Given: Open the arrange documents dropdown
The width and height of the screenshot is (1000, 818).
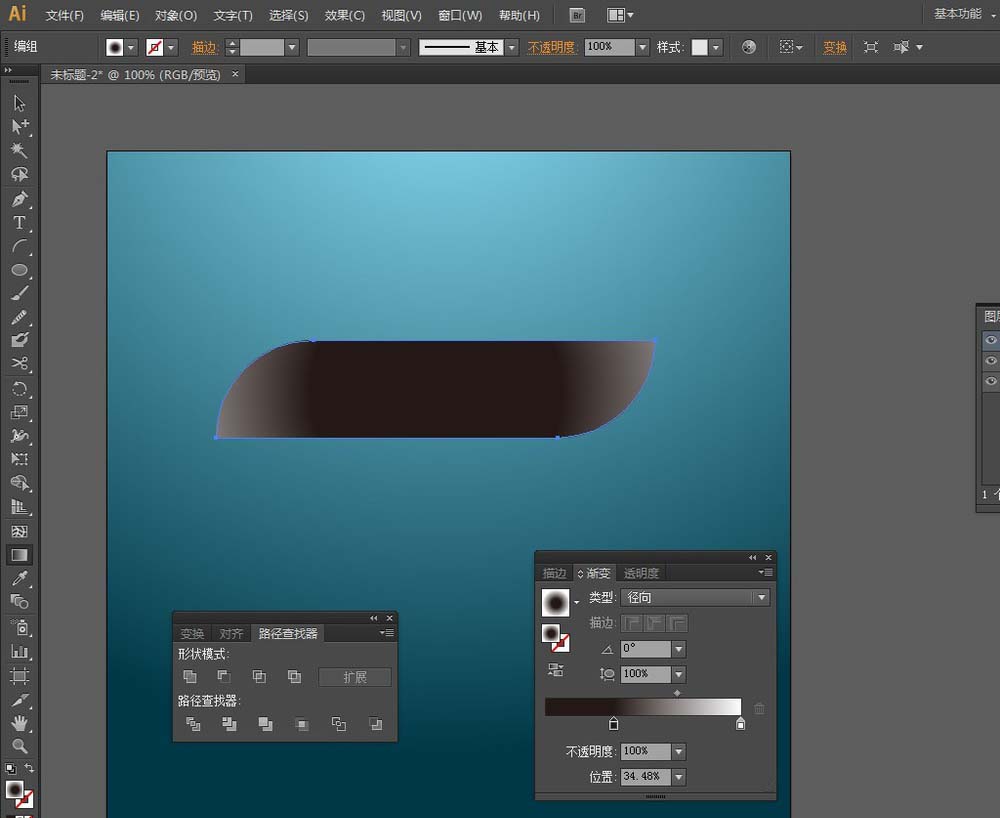Looking at the screenshot, I should (x=619, y=15).
